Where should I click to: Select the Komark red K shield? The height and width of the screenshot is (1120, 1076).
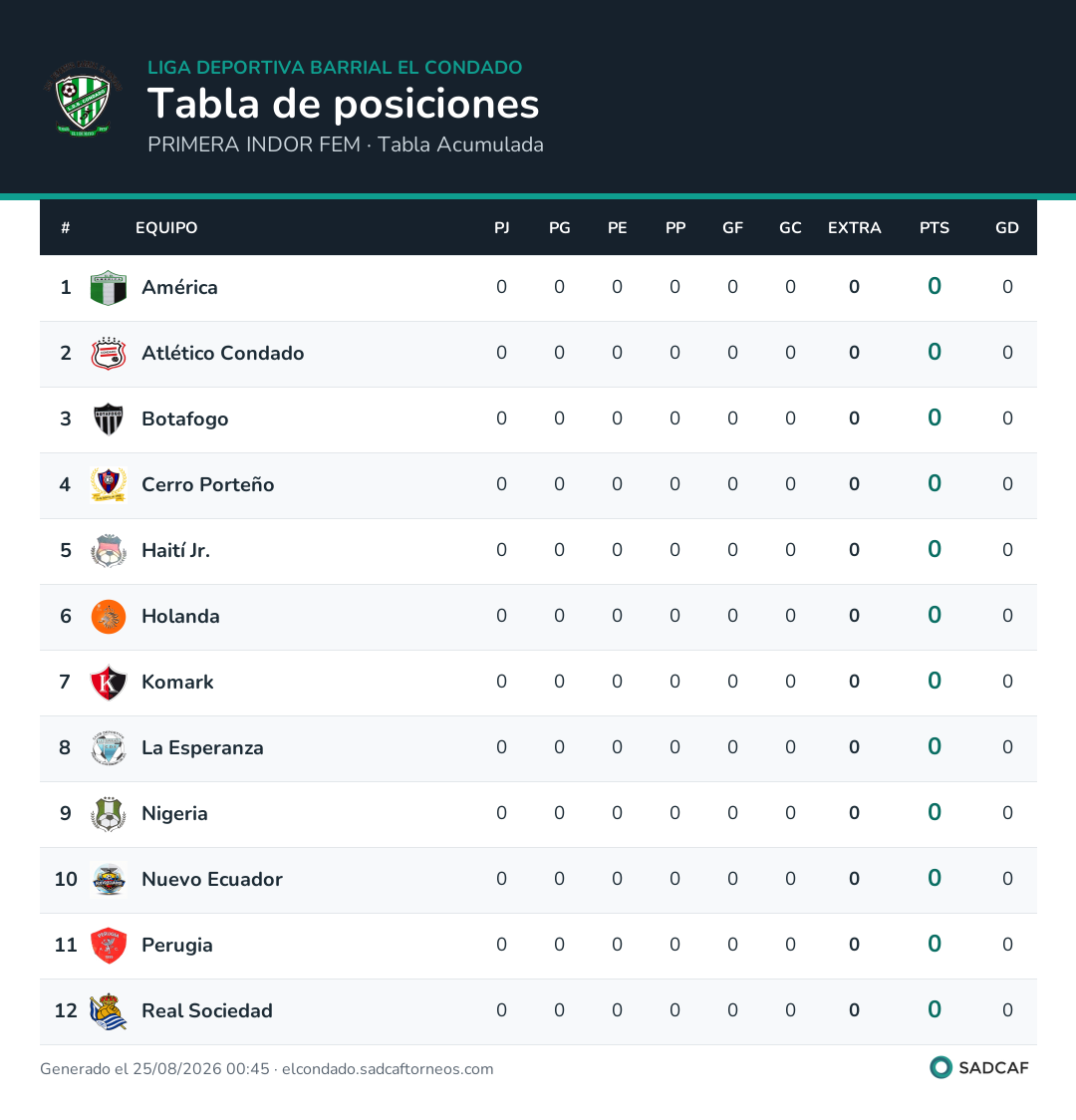click(109, 683)
